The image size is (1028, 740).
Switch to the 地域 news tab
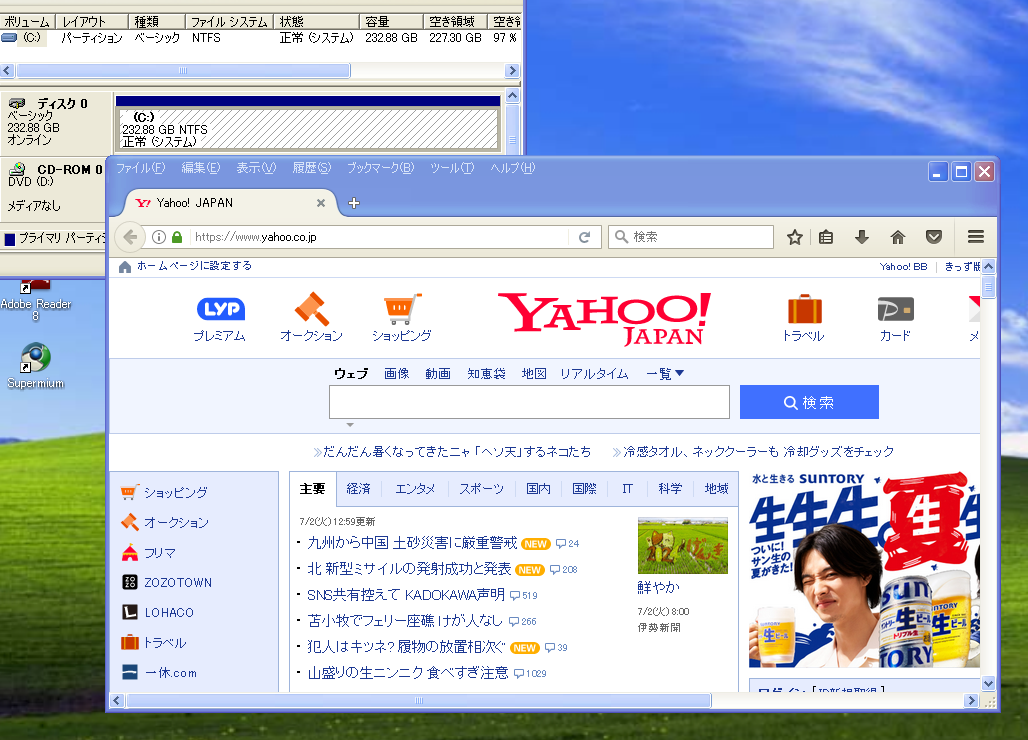[716, 488]
